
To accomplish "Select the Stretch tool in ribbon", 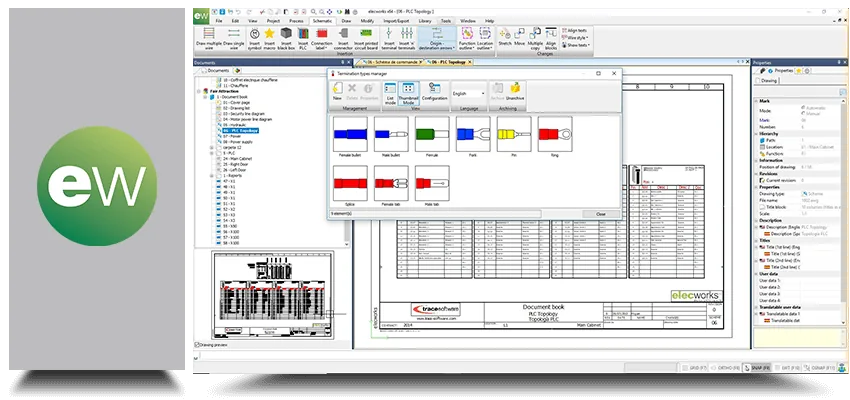I will click(x=505, y=36).
